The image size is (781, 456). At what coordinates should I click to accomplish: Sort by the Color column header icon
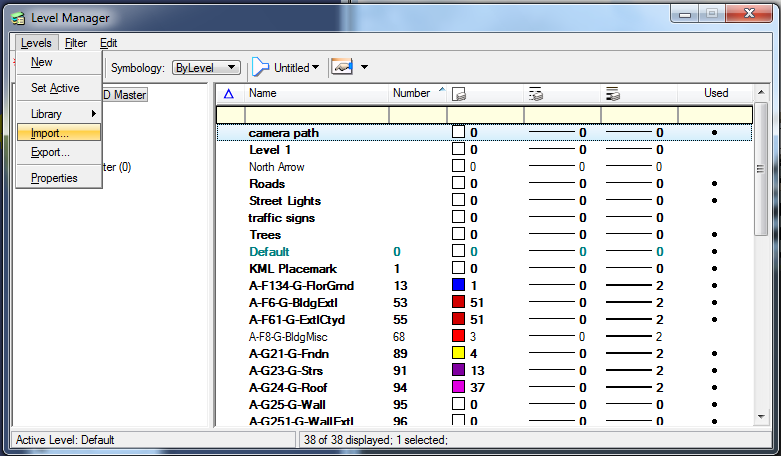point(459,94)
